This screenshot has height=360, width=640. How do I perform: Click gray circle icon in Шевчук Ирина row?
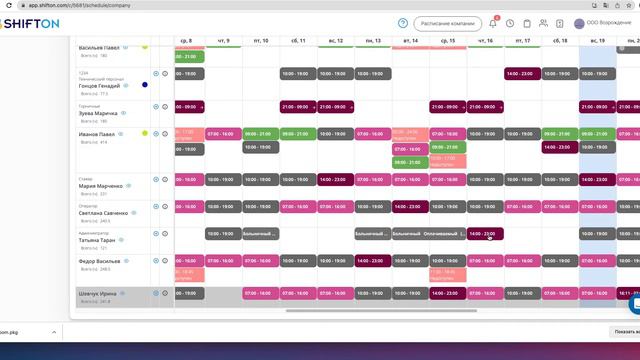[x=165, y=293]
